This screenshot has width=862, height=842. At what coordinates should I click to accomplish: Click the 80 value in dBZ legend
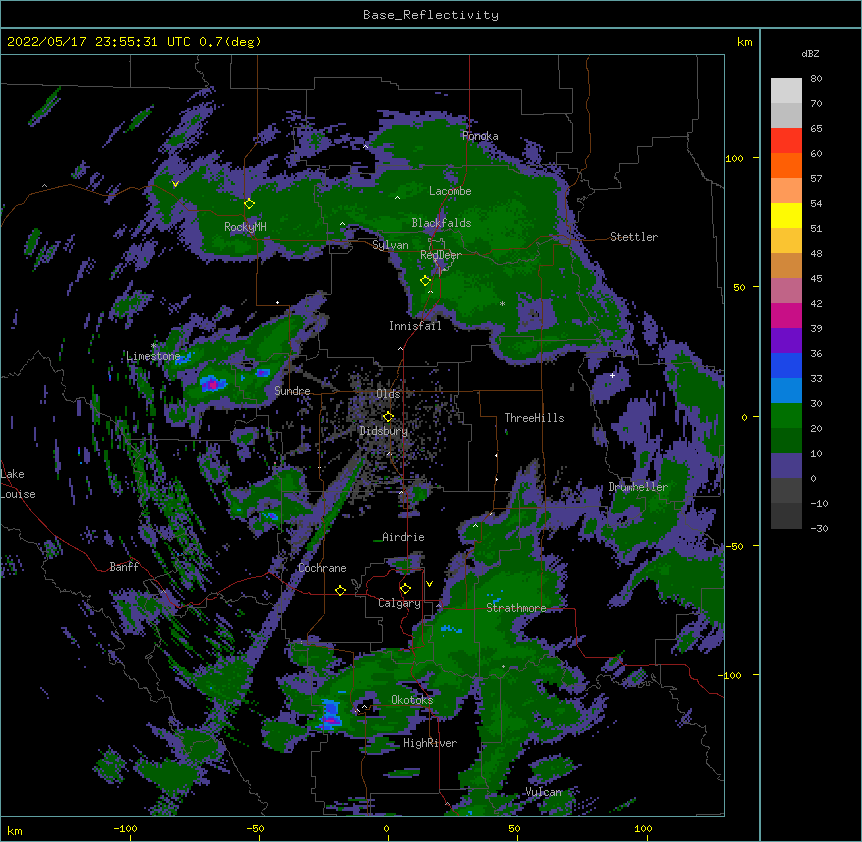click(816, 79)
